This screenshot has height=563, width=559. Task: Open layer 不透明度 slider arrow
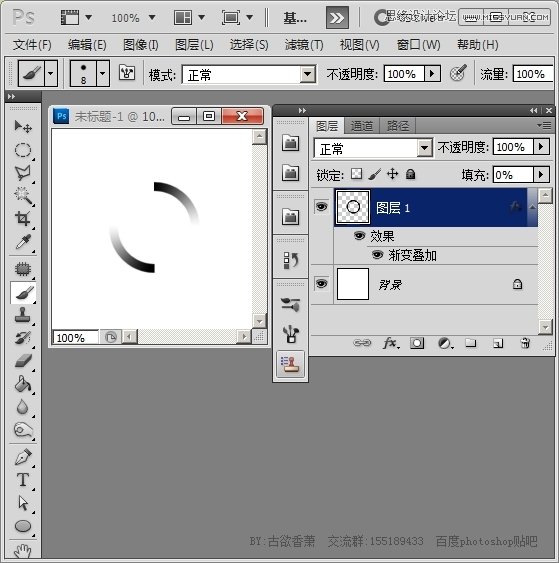coord(541,146)
